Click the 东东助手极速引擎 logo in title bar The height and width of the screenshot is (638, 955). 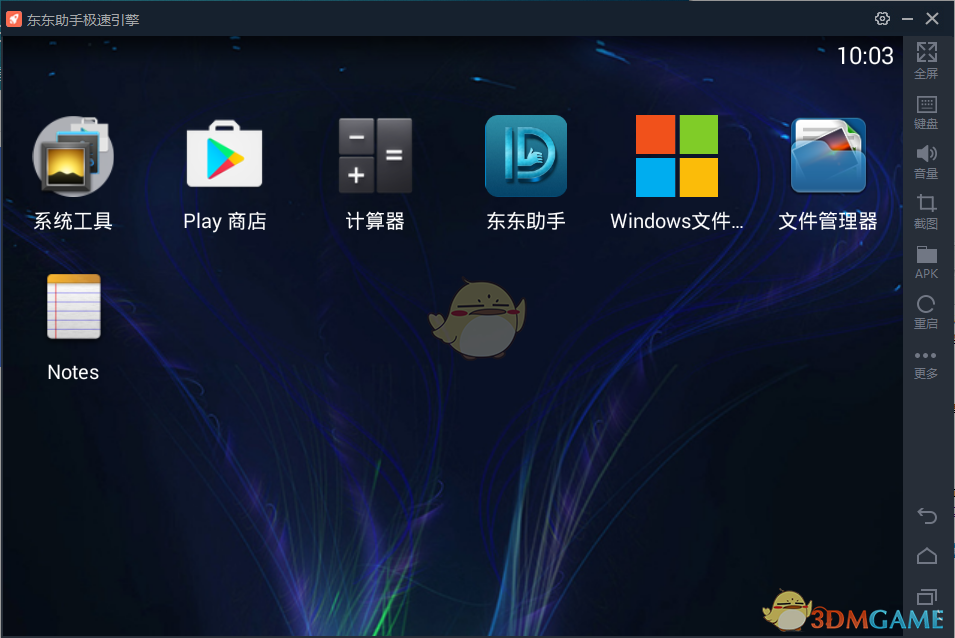coord(14,19)
